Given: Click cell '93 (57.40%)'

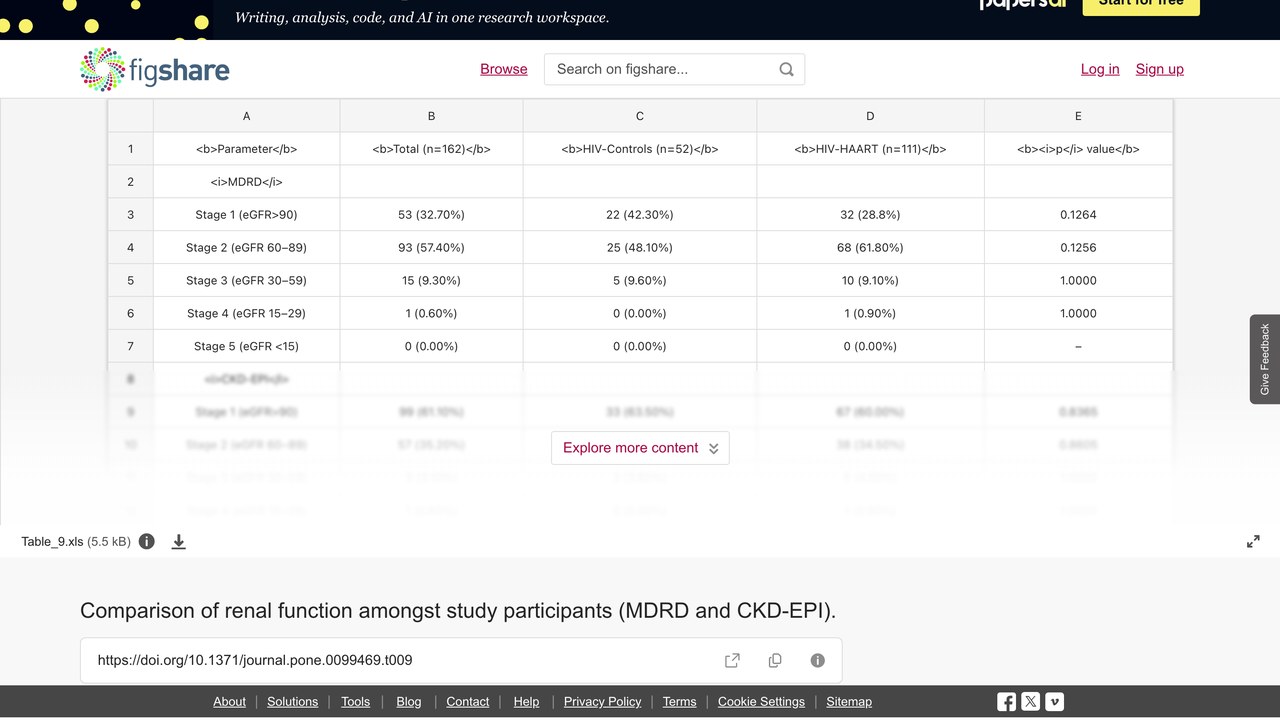Looking at the screenshot, I should pos(431,247).
